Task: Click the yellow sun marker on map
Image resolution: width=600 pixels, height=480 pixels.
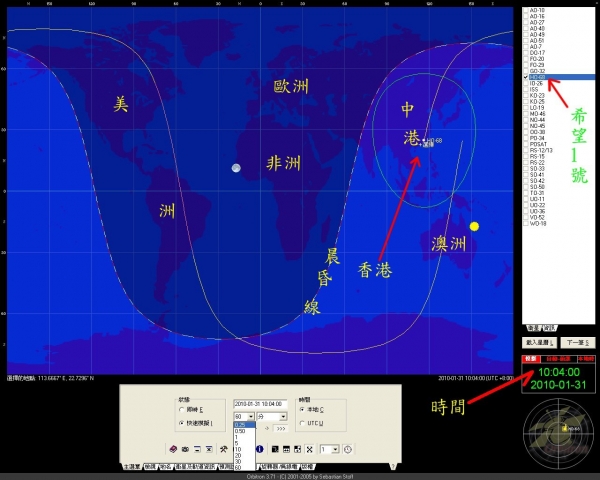Action: tap(474, 226)
